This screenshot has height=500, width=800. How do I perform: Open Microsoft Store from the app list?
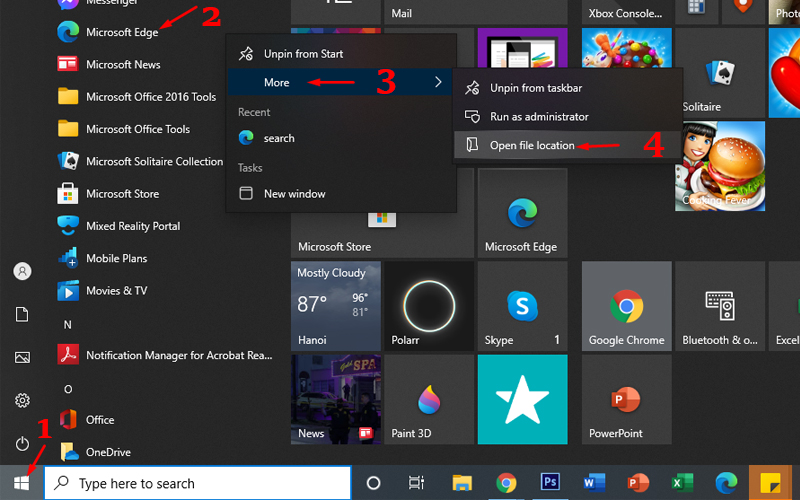(108, 194)
